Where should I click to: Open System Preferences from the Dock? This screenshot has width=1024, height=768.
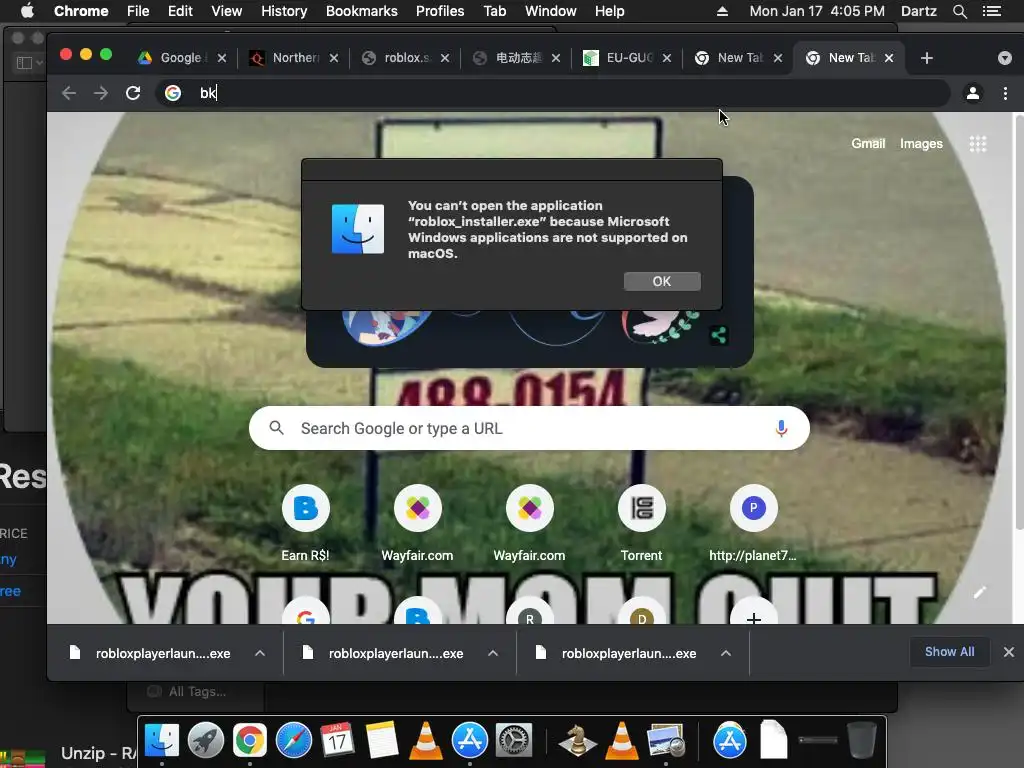[x=513, y=741]
